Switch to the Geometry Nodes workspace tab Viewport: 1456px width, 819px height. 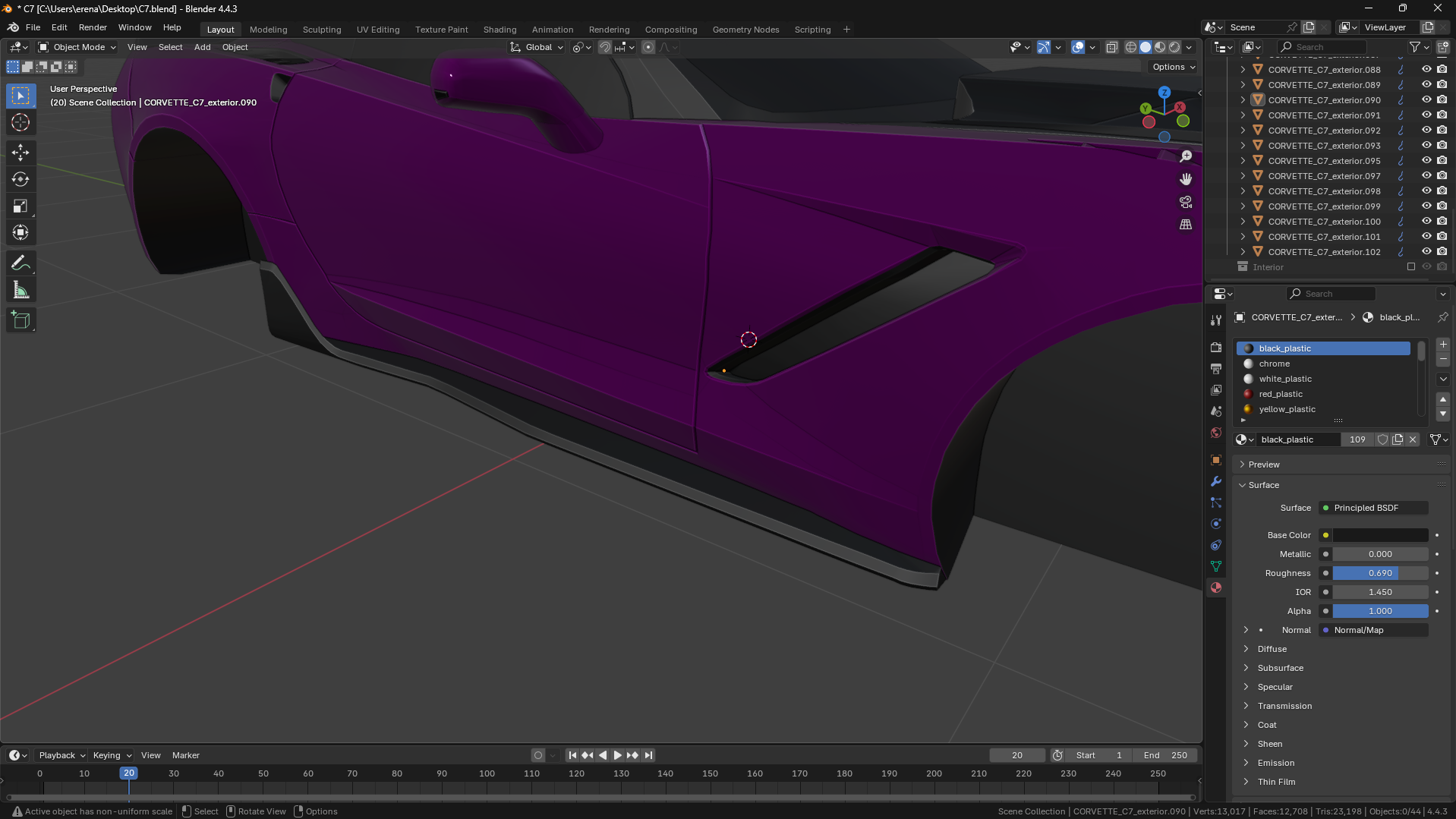745,30
